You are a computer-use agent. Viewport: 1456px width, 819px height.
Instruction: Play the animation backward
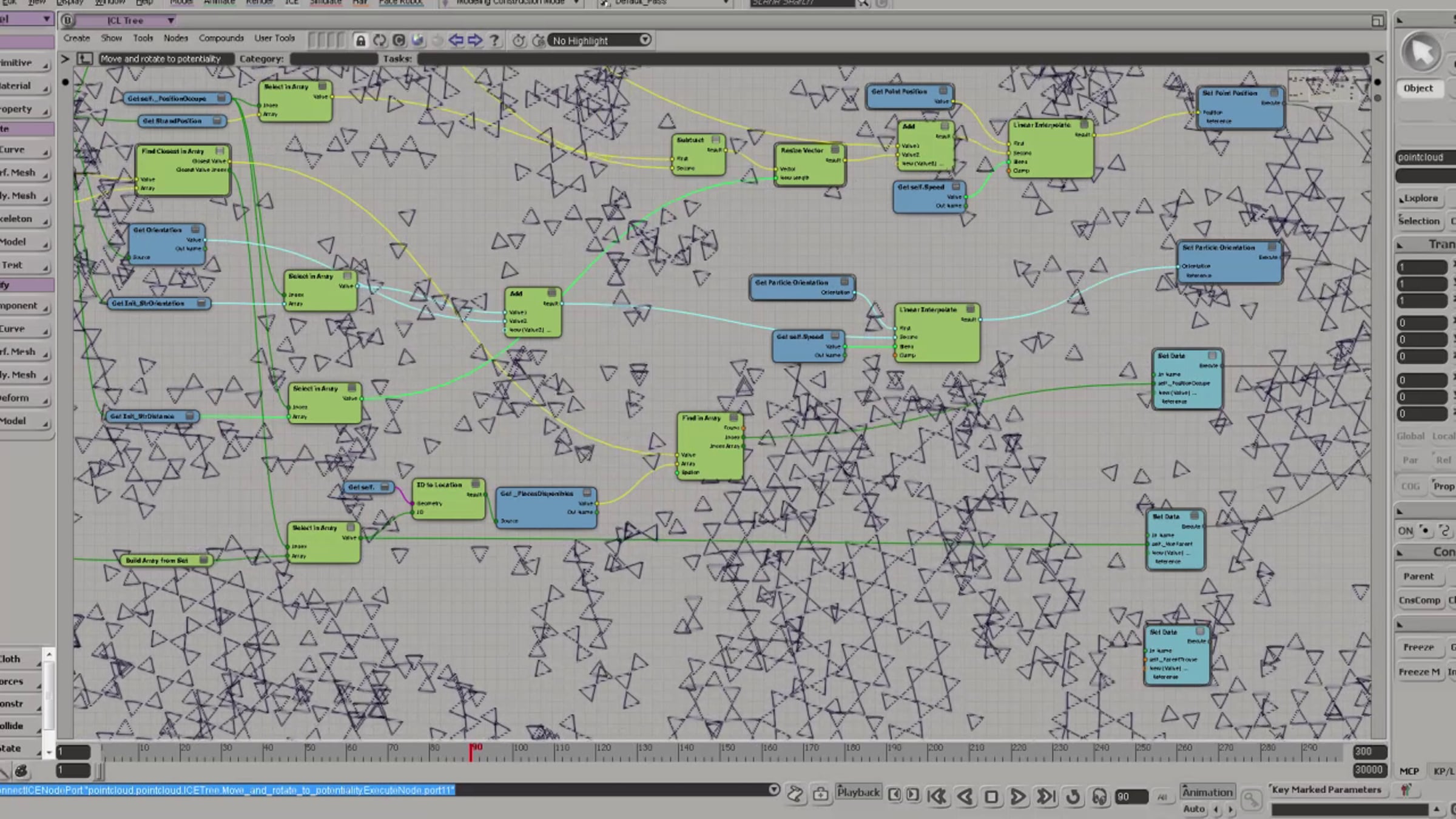coord(965,796)
